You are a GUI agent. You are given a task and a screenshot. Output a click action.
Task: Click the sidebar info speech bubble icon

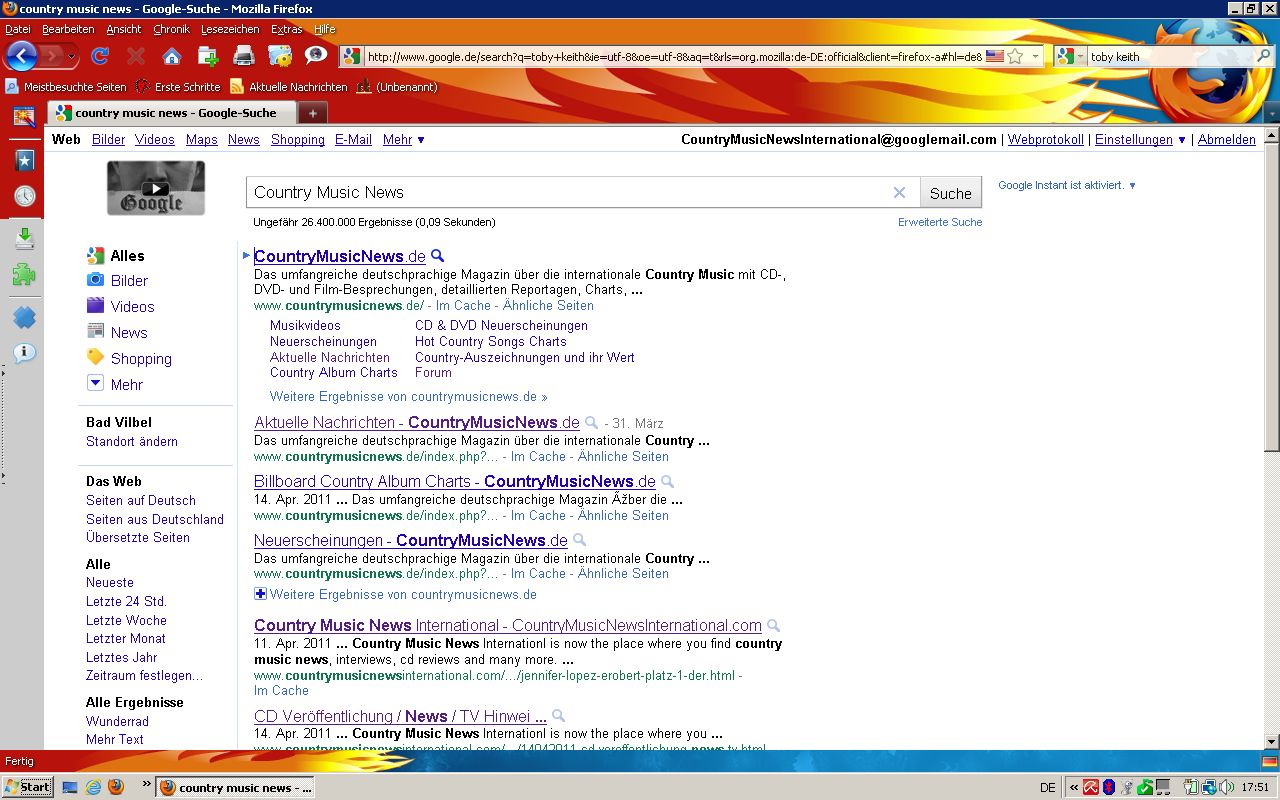[24, 353]
